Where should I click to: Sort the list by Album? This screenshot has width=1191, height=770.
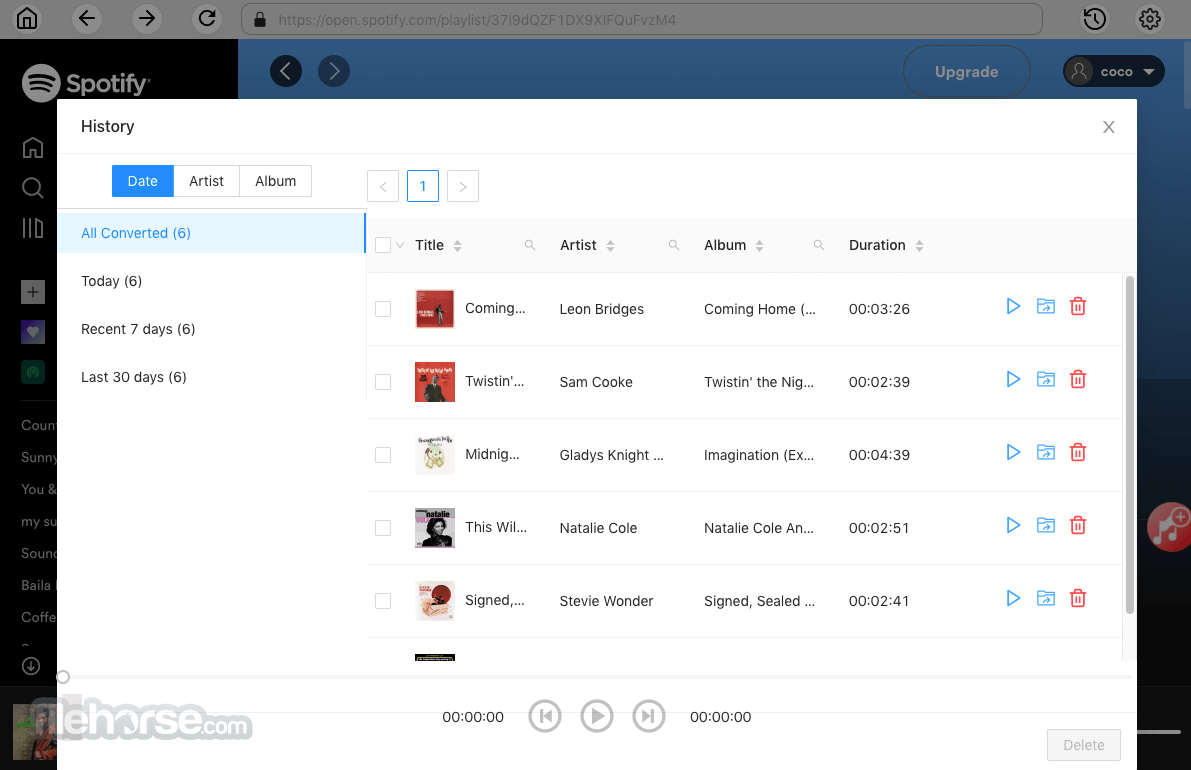760,245
